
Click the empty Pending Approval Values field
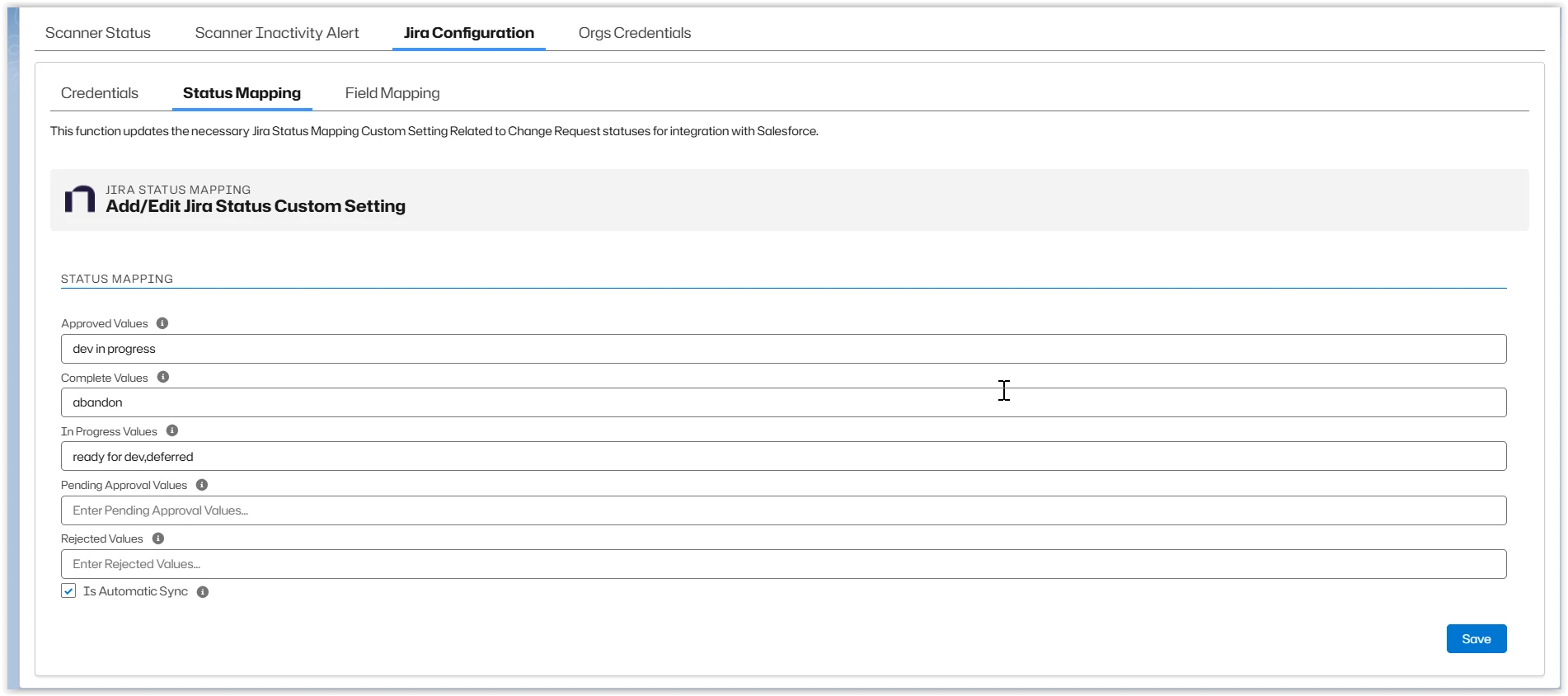pos(783,510)
